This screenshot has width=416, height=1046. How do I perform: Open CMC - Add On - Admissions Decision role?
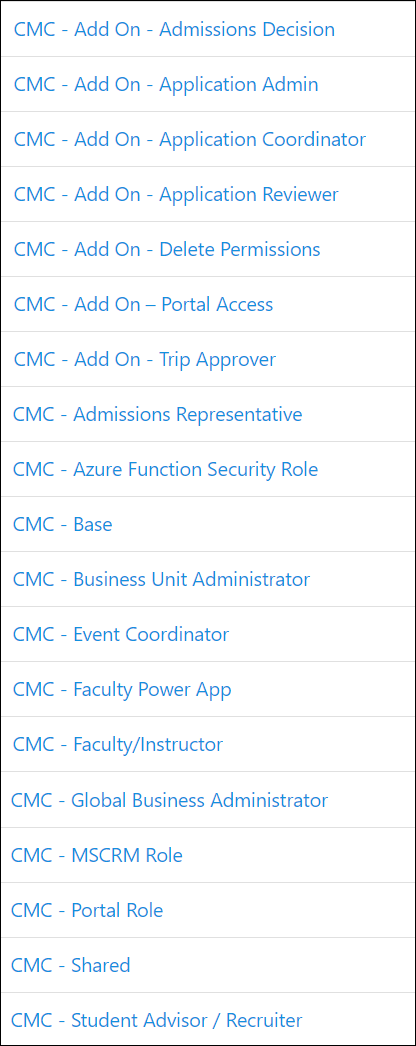coord(174,29)
